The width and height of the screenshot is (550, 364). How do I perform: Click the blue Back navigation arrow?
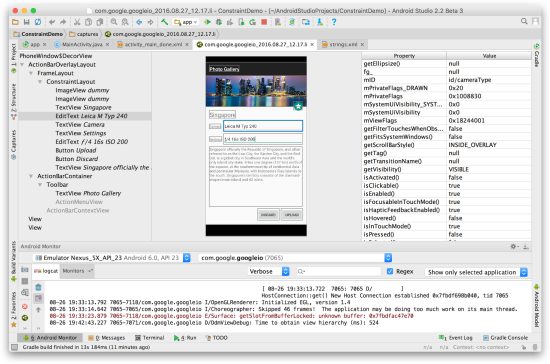(x=139, y=22)
